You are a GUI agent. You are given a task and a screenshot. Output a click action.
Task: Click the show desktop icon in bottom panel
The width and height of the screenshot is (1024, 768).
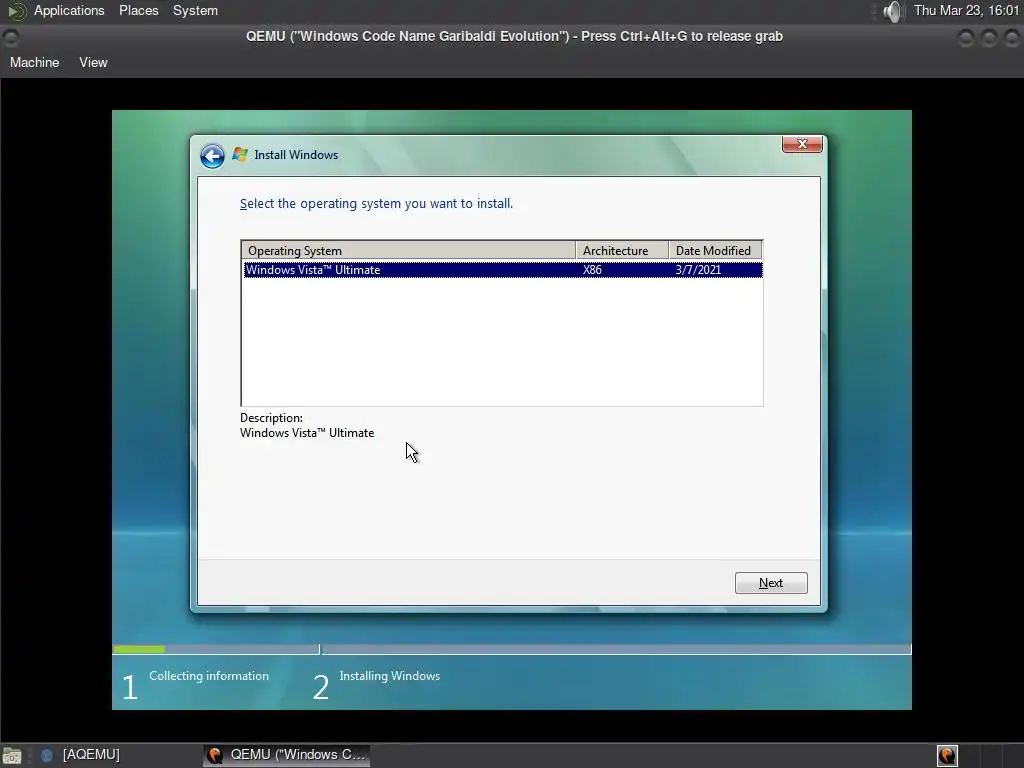click(12, 756)
